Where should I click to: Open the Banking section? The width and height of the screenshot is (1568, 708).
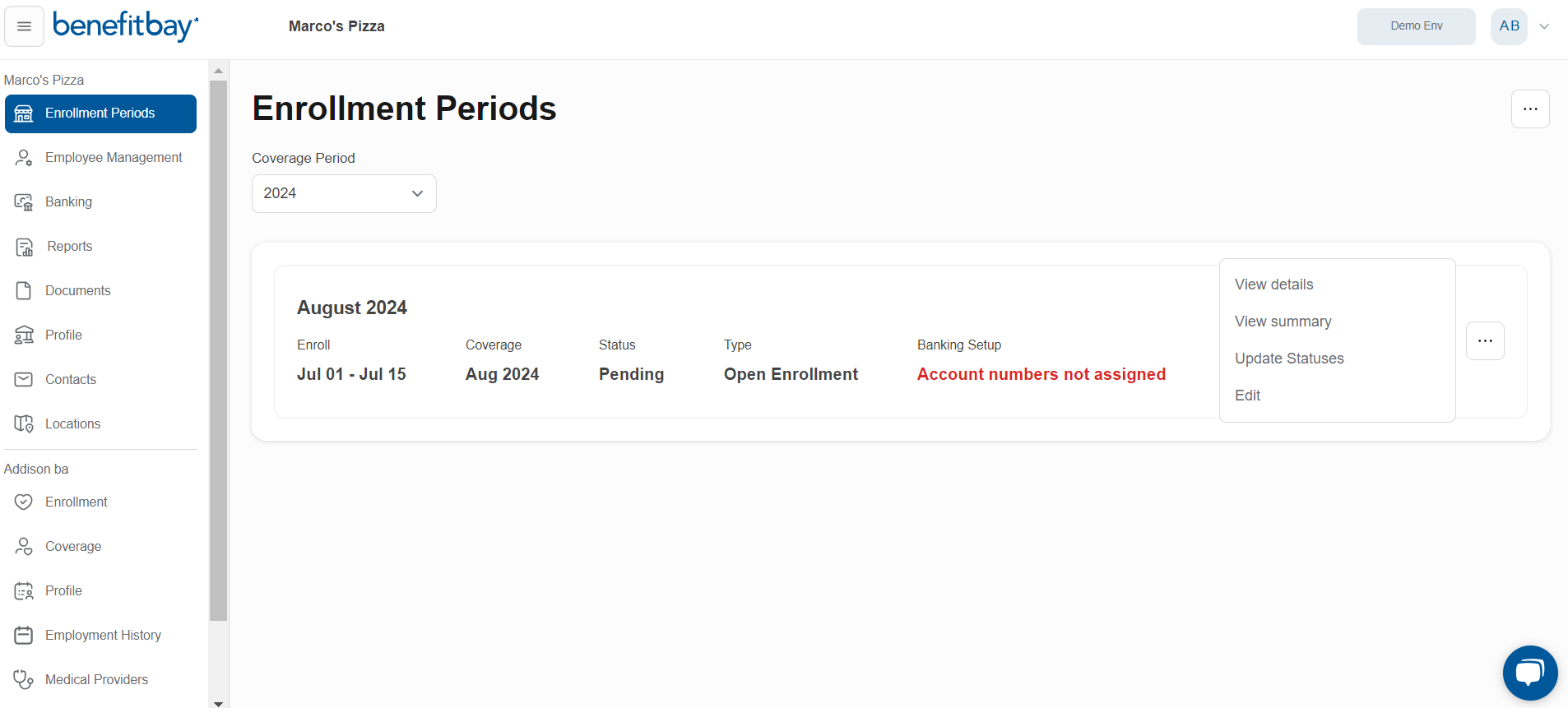pyautogui.click(x=24, y=201)
